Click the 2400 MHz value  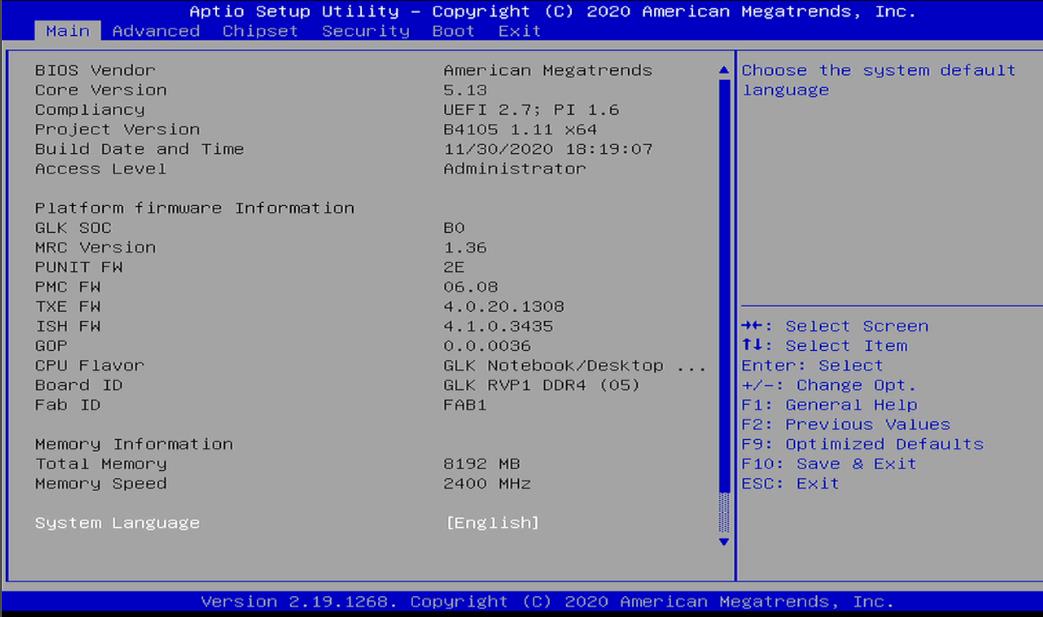pyautogui.click(x=487, y=483)
